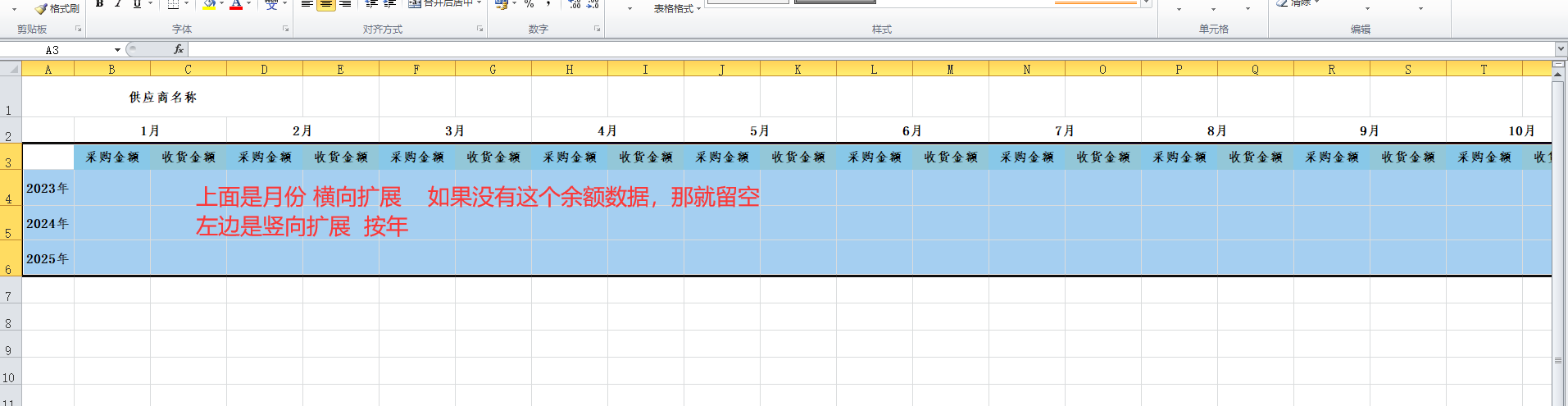Click inside the formula bar input

(x=820, y=49)
